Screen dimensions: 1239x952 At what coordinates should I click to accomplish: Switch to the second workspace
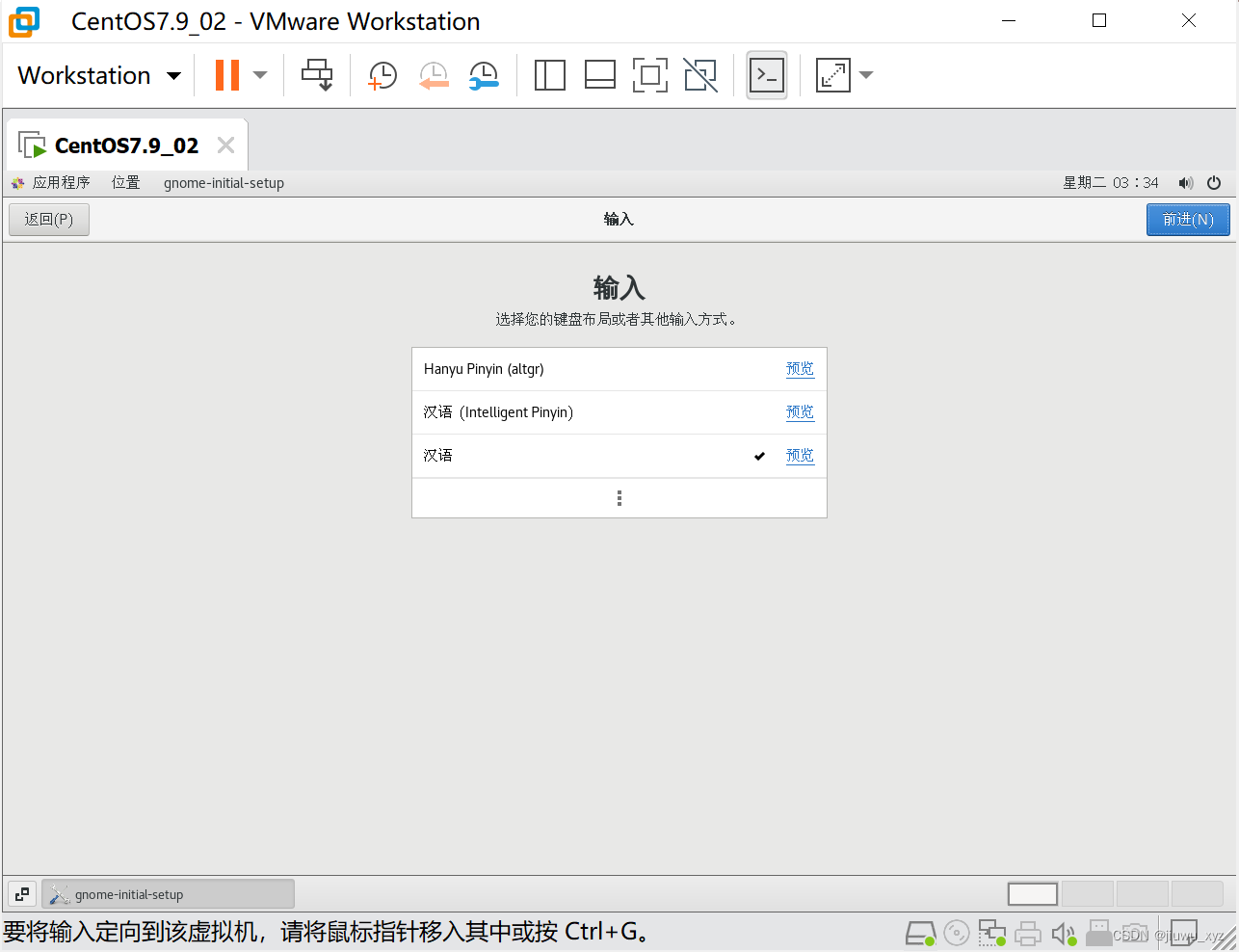(1088, 894)
